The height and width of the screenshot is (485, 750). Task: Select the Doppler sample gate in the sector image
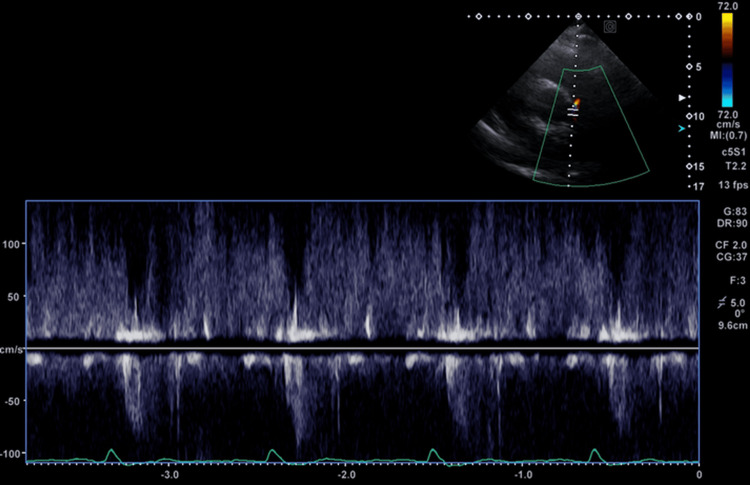click(x=573, y=112)
